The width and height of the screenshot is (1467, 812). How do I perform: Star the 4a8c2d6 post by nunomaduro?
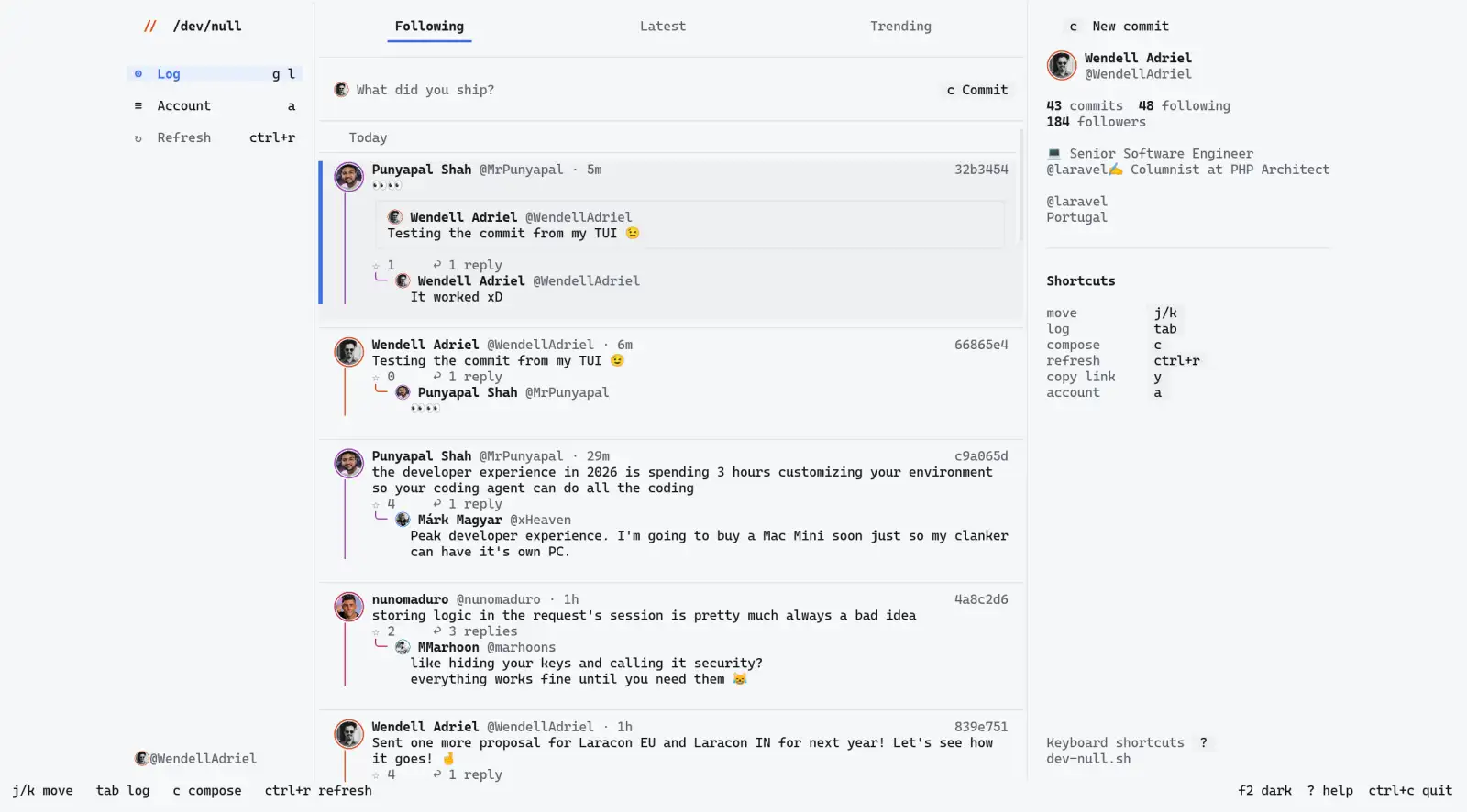click(376, 632)
